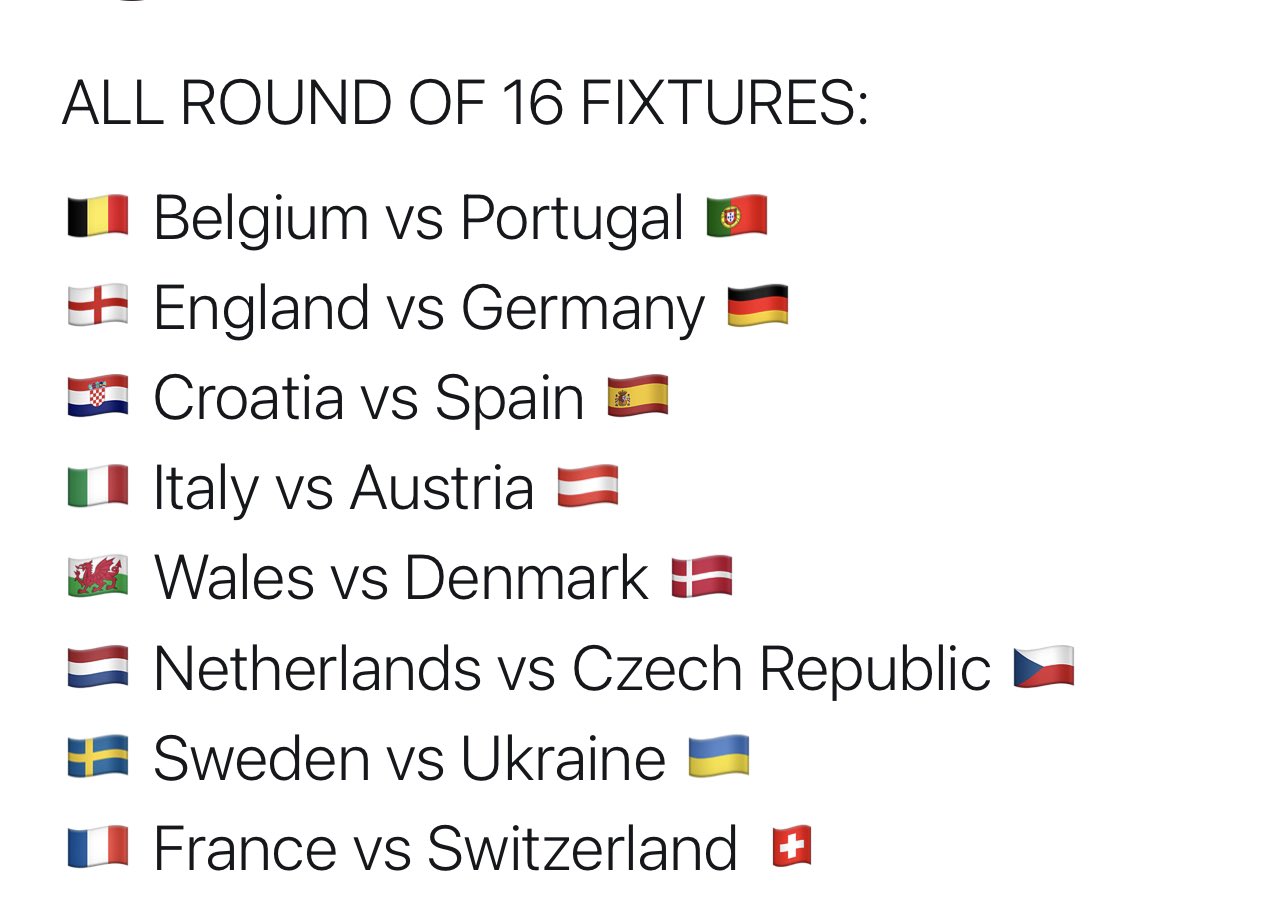Image resolution: width=1265 pixels, height=915 pixels.
Task: Select the Spain flag emoji
Action: 638,396
